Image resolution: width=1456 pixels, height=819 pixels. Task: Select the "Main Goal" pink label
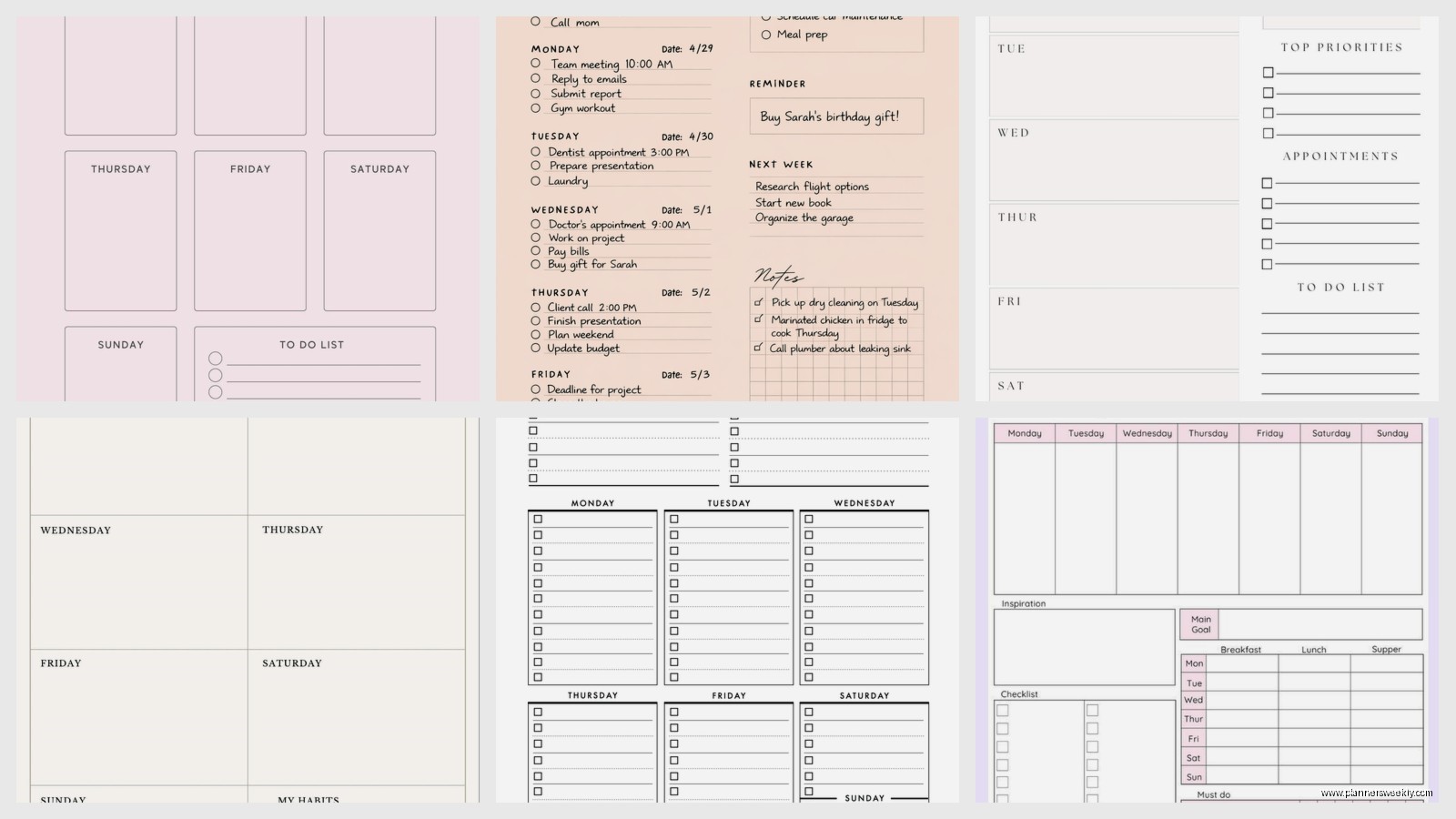coord(1199,624)
